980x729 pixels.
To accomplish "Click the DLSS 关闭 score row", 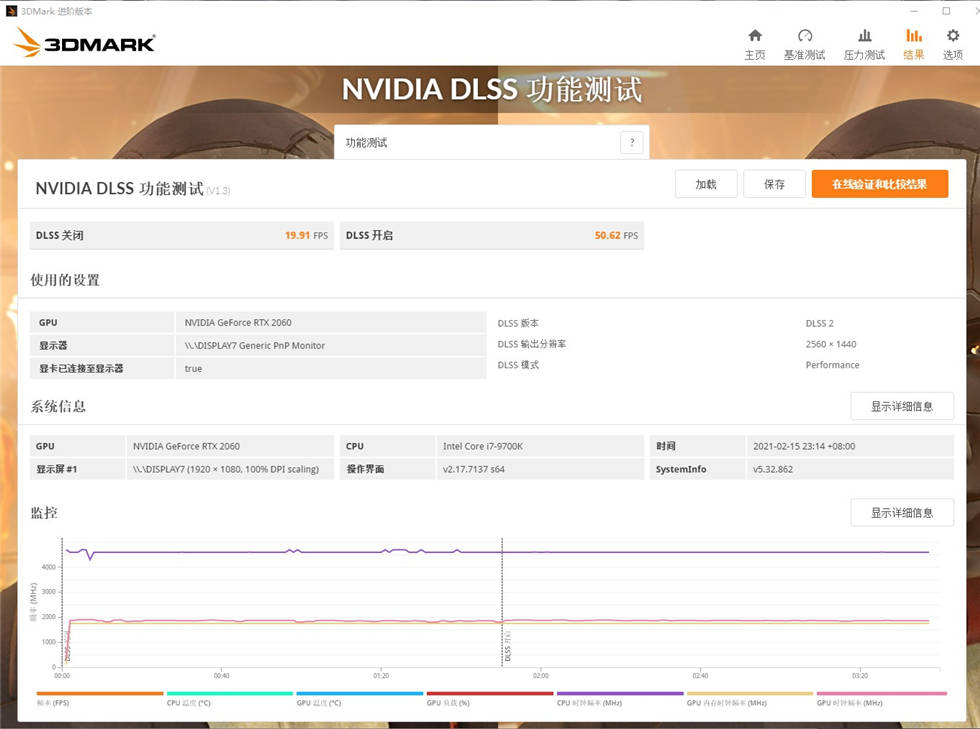I will (181, 236).
